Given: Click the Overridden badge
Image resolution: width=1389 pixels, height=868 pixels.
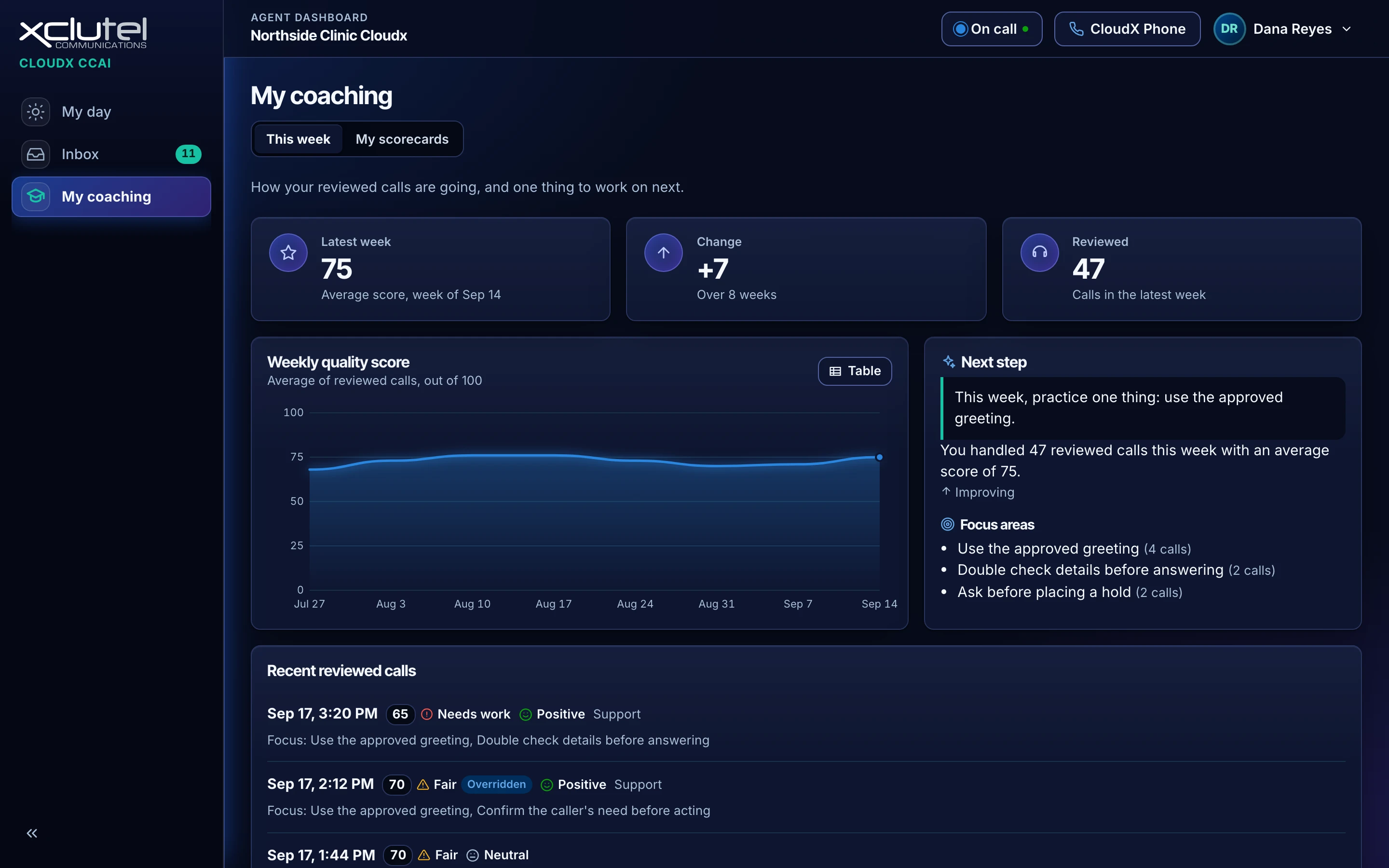Looking at the screenshot, I should 496,784.
